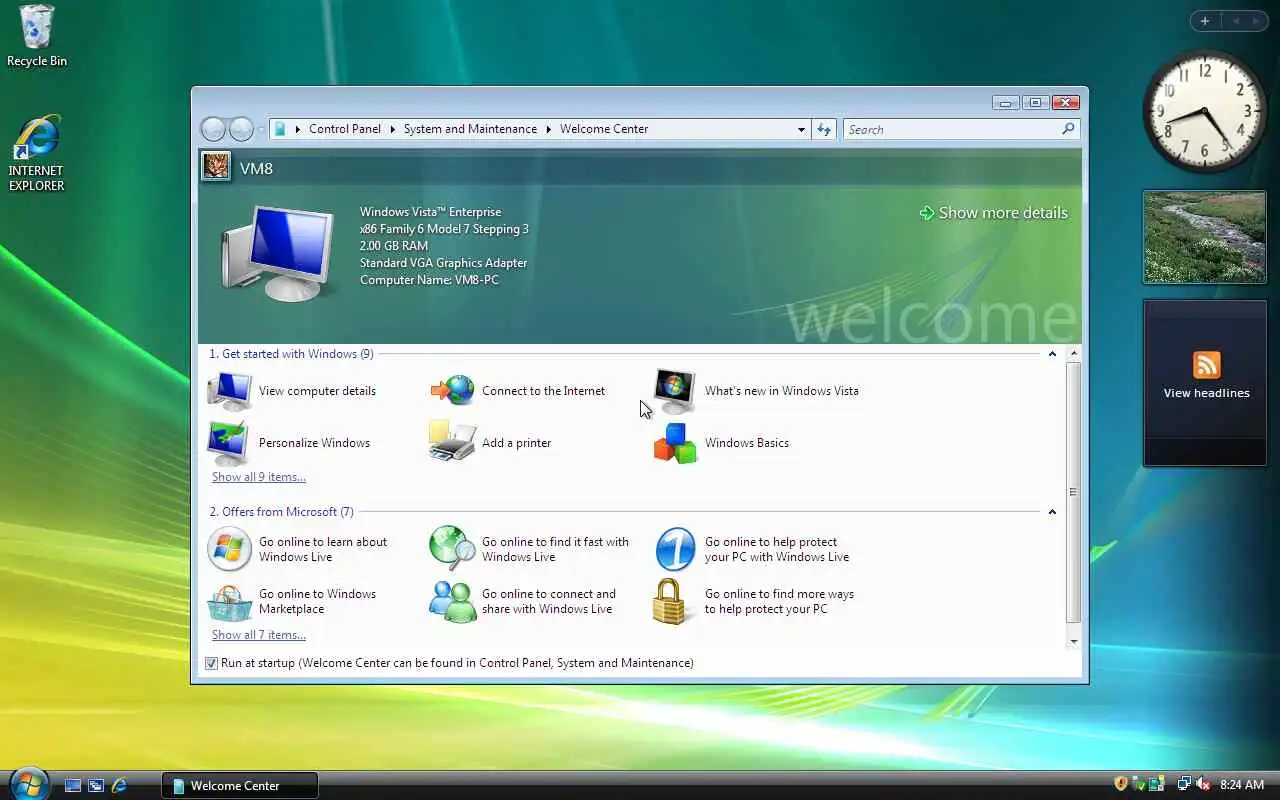Click the padlock icon for more protection ways
Viewport: 1280px width, 800px height.
[672, 602]
